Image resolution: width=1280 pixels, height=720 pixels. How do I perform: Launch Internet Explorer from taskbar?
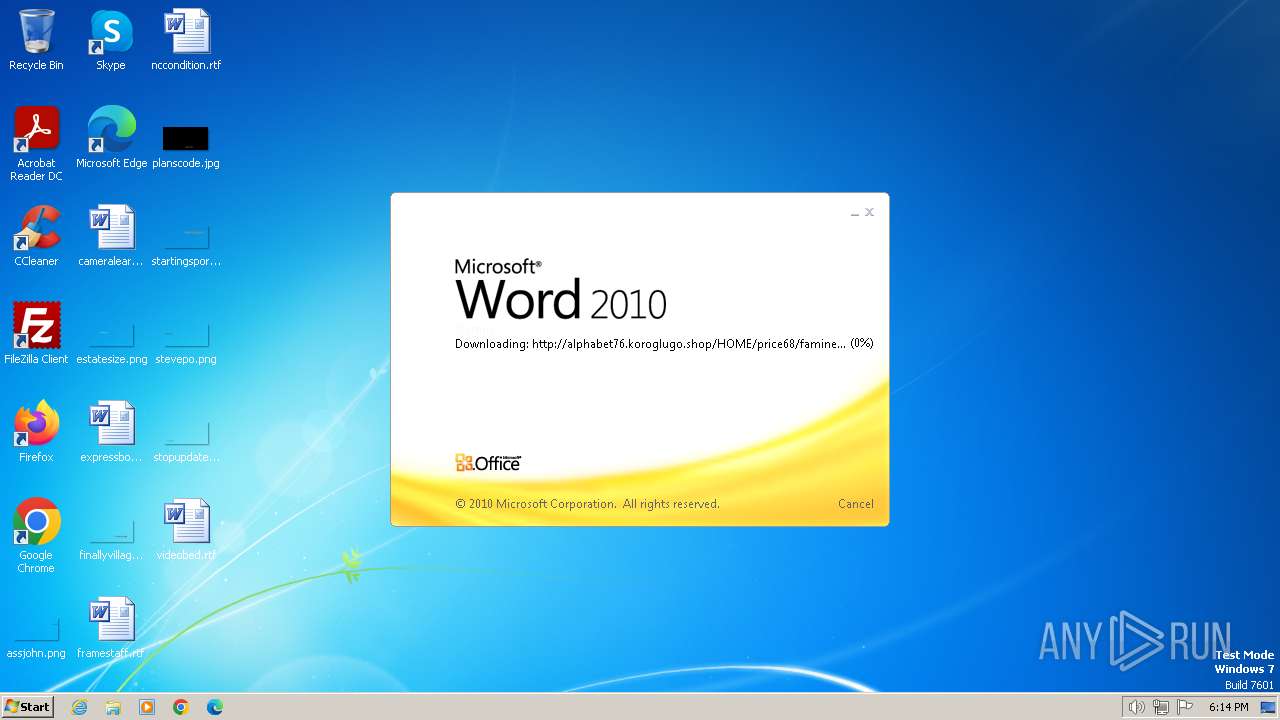coord(79,707)
